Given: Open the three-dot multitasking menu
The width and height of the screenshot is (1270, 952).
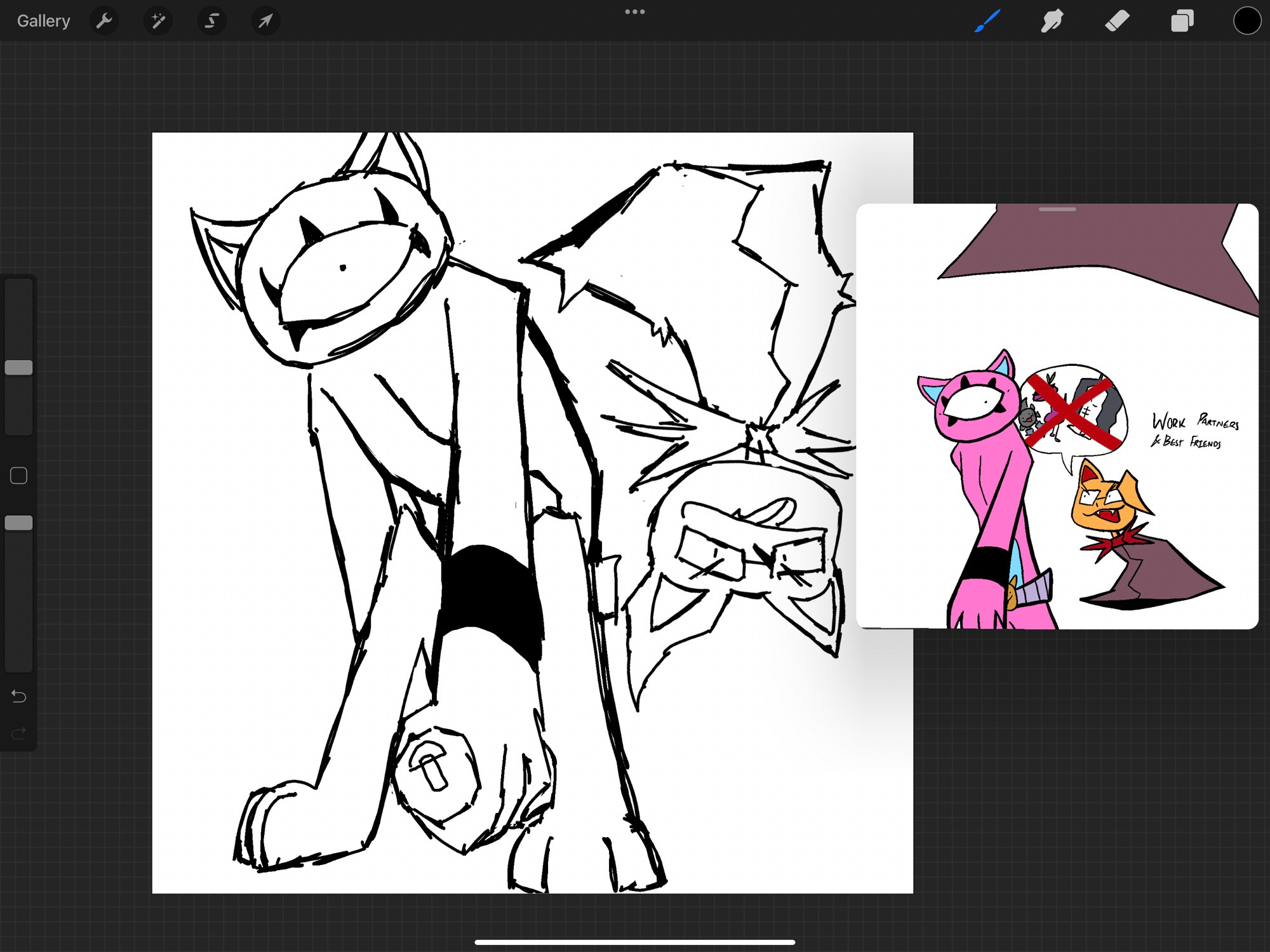Looking at the screenshot, I should point(635,11).
